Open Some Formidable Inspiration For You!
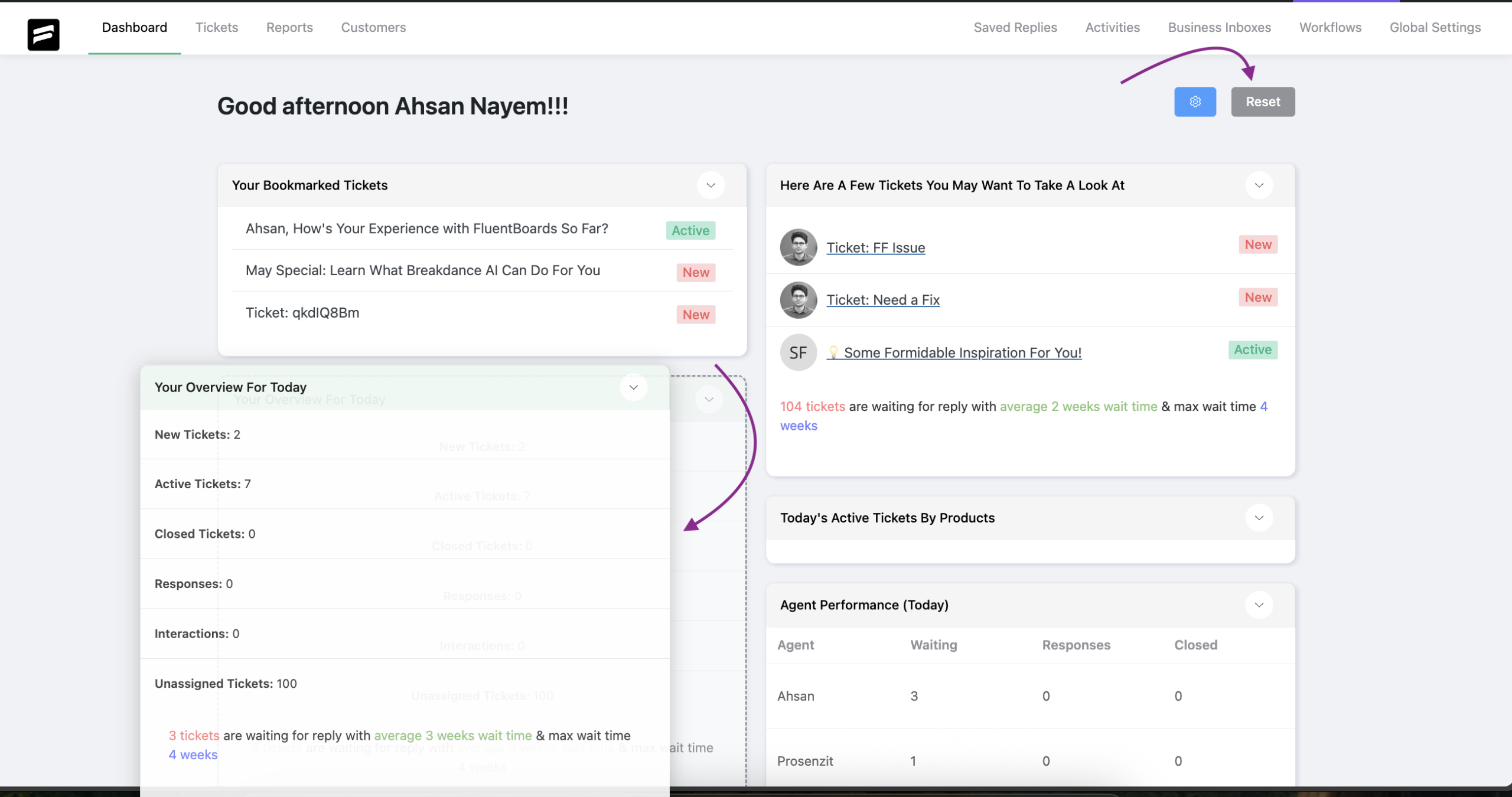The width and height of the screenshot is (1512, 797). (x=962, y=352)
